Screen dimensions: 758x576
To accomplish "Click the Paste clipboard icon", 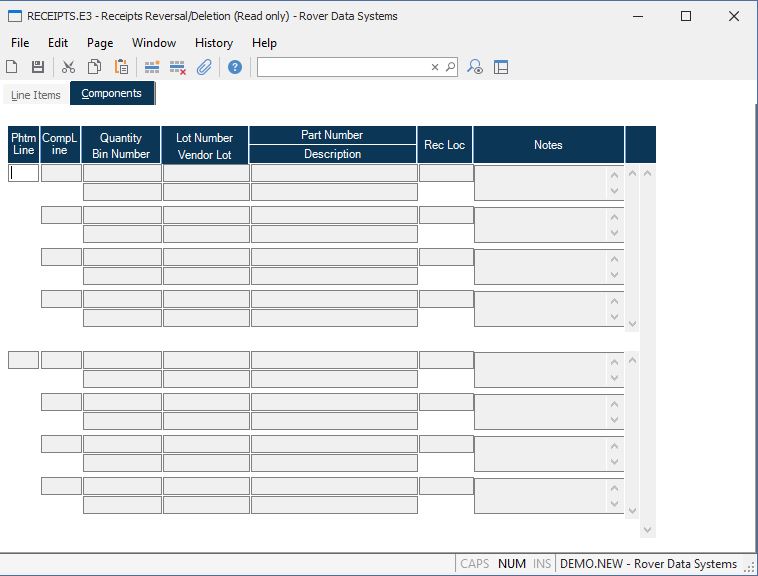I will [121, 67].
